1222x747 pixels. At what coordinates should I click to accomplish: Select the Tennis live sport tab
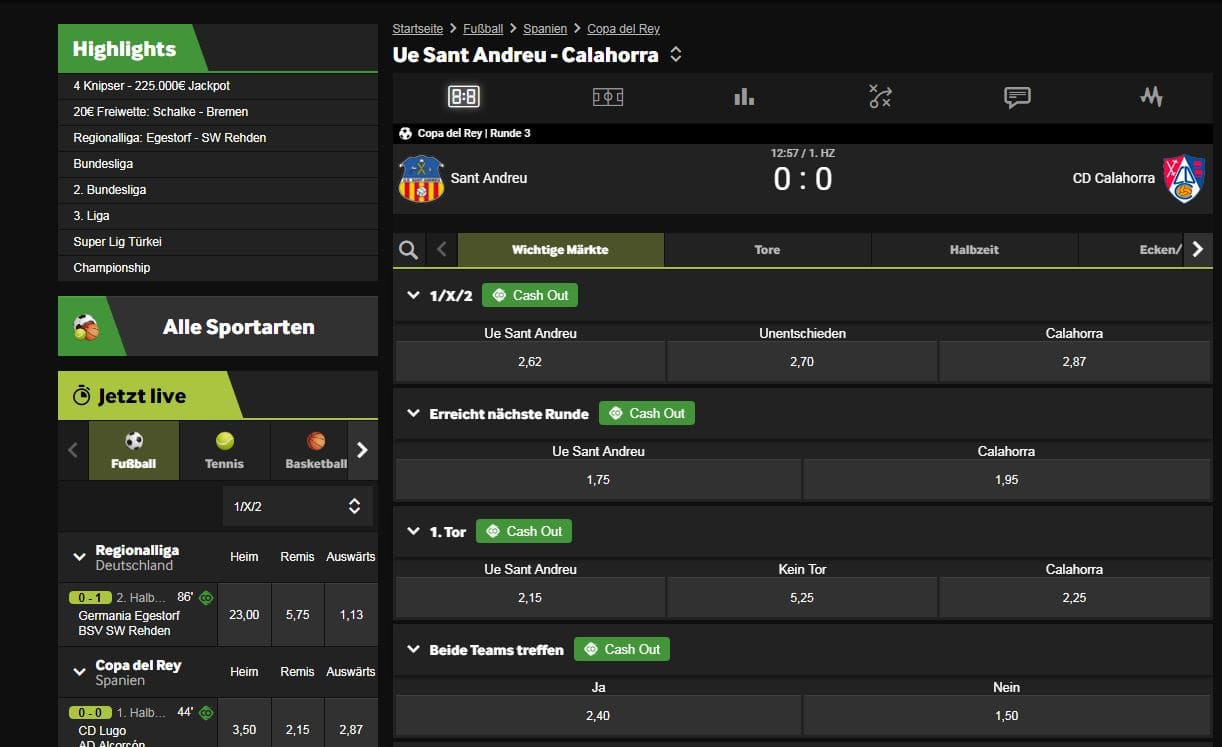pyautogui.click(x=224, y=451)
